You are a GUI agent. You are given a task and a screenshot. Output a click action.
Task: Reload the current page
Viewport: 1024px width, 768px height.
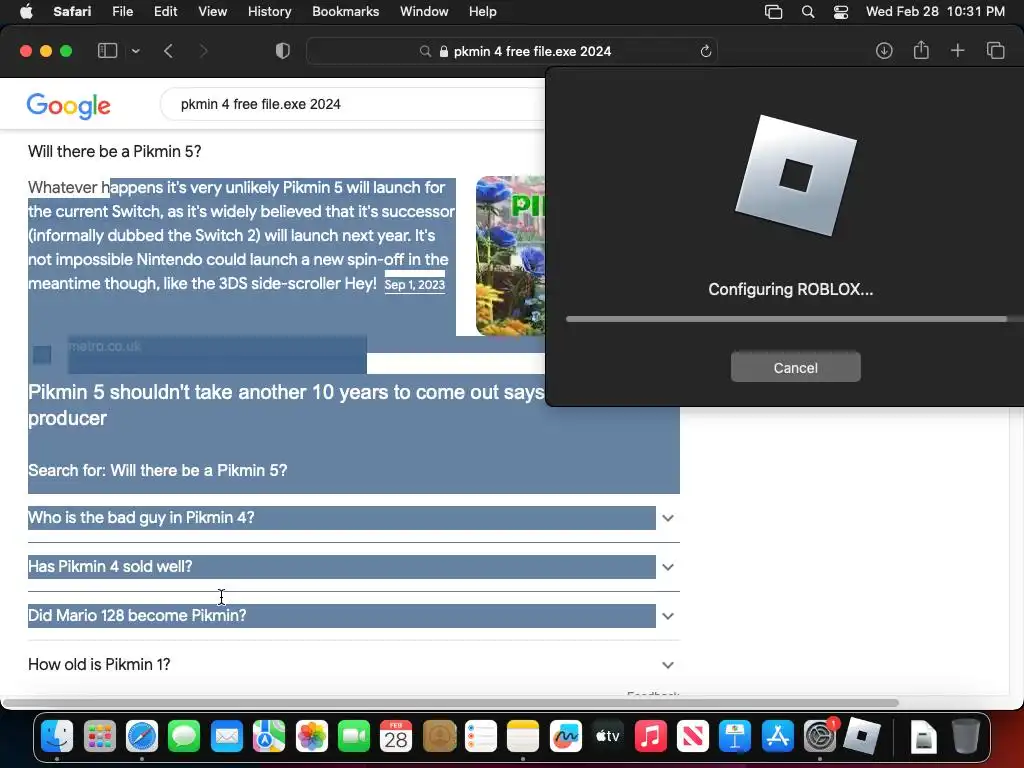click(x=705, y=51)
